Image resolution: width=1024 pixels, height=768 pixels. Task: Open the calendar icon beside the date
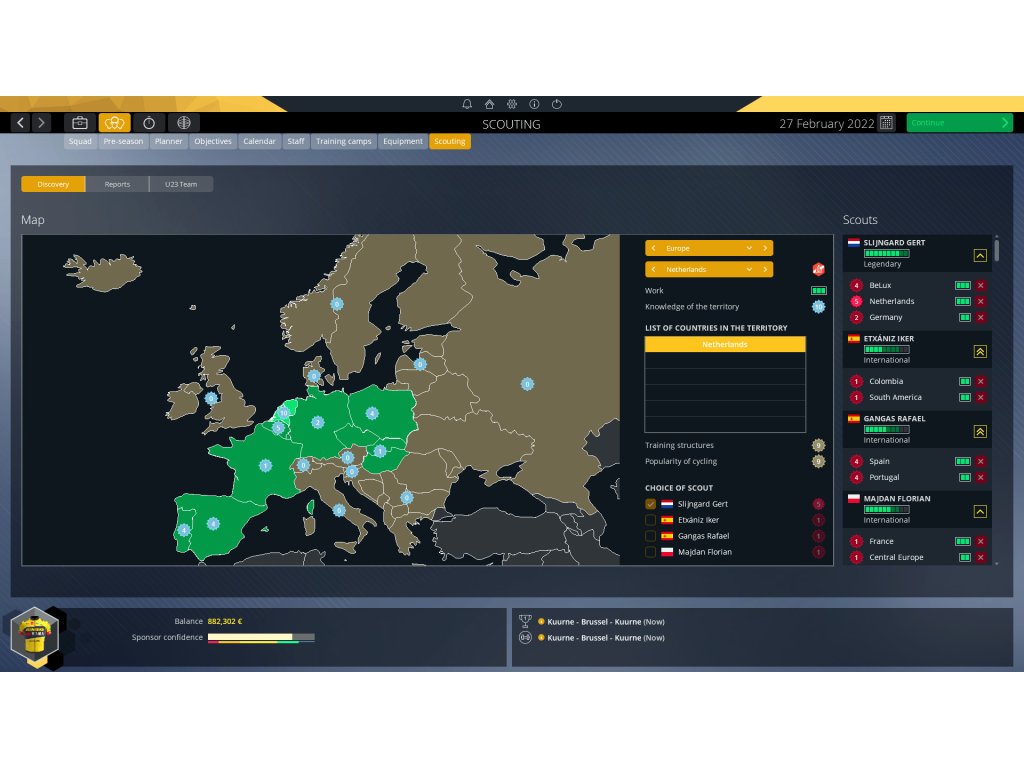tap(886, 123)
